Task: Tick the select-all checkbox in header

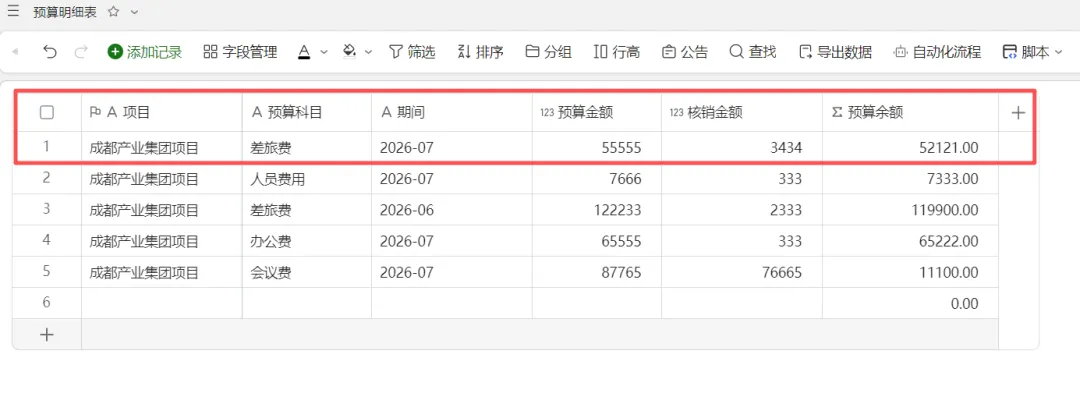Action: (x=47, y=112)
